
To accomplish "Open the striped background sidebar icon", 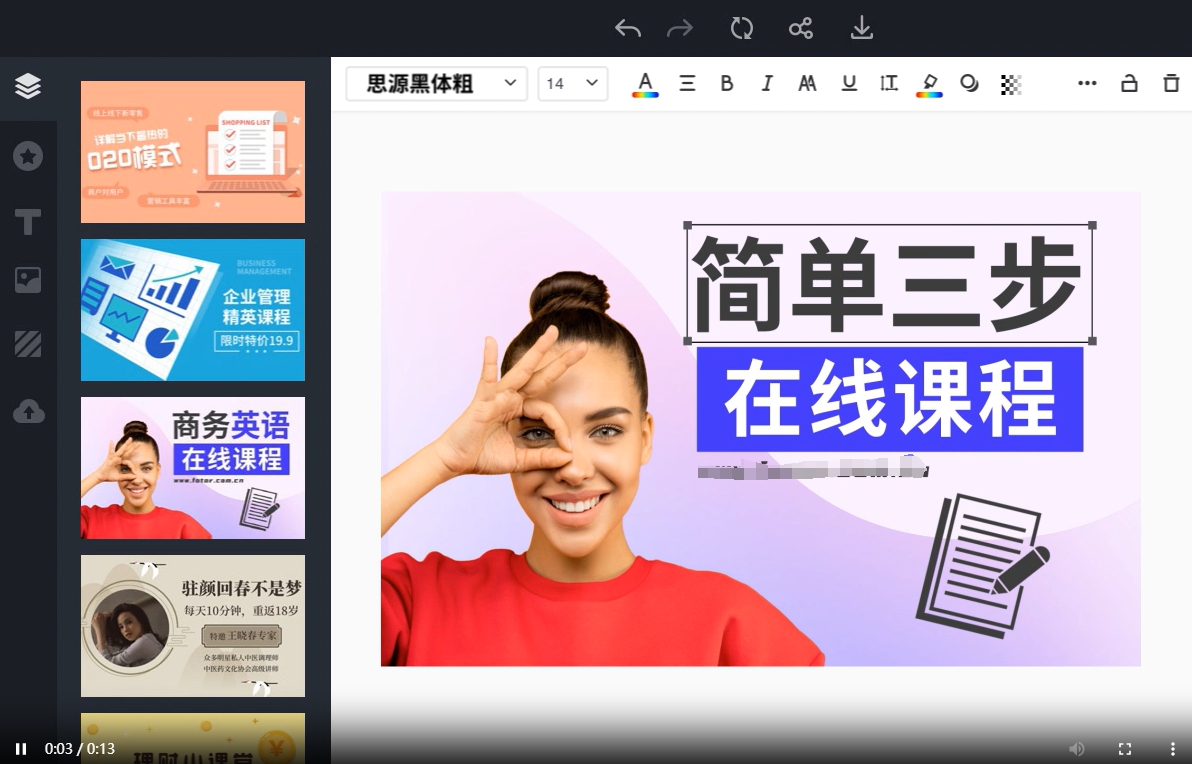I will coord(28,344).
